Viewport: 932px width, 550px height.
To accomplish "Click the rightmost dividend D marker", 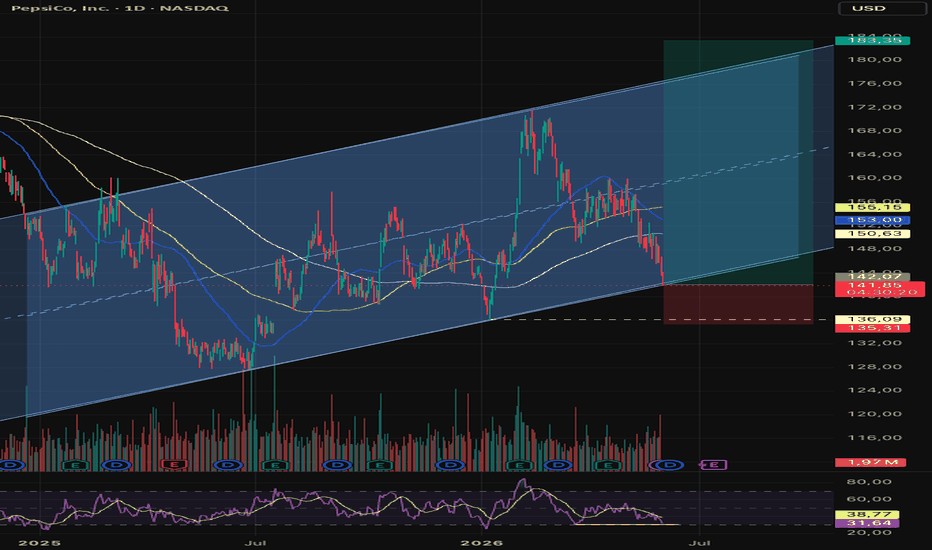I will (x=670, y=464).
